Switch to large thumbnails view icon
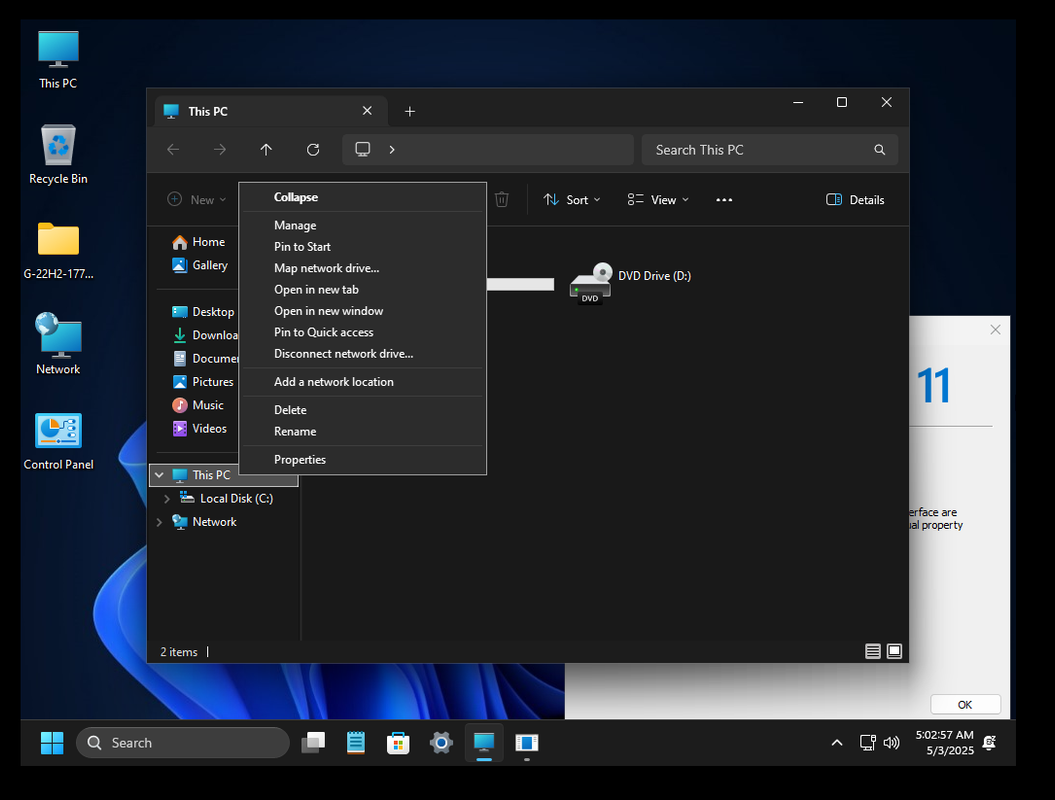This screenshot has height=800, width=1055. [894, 651]
